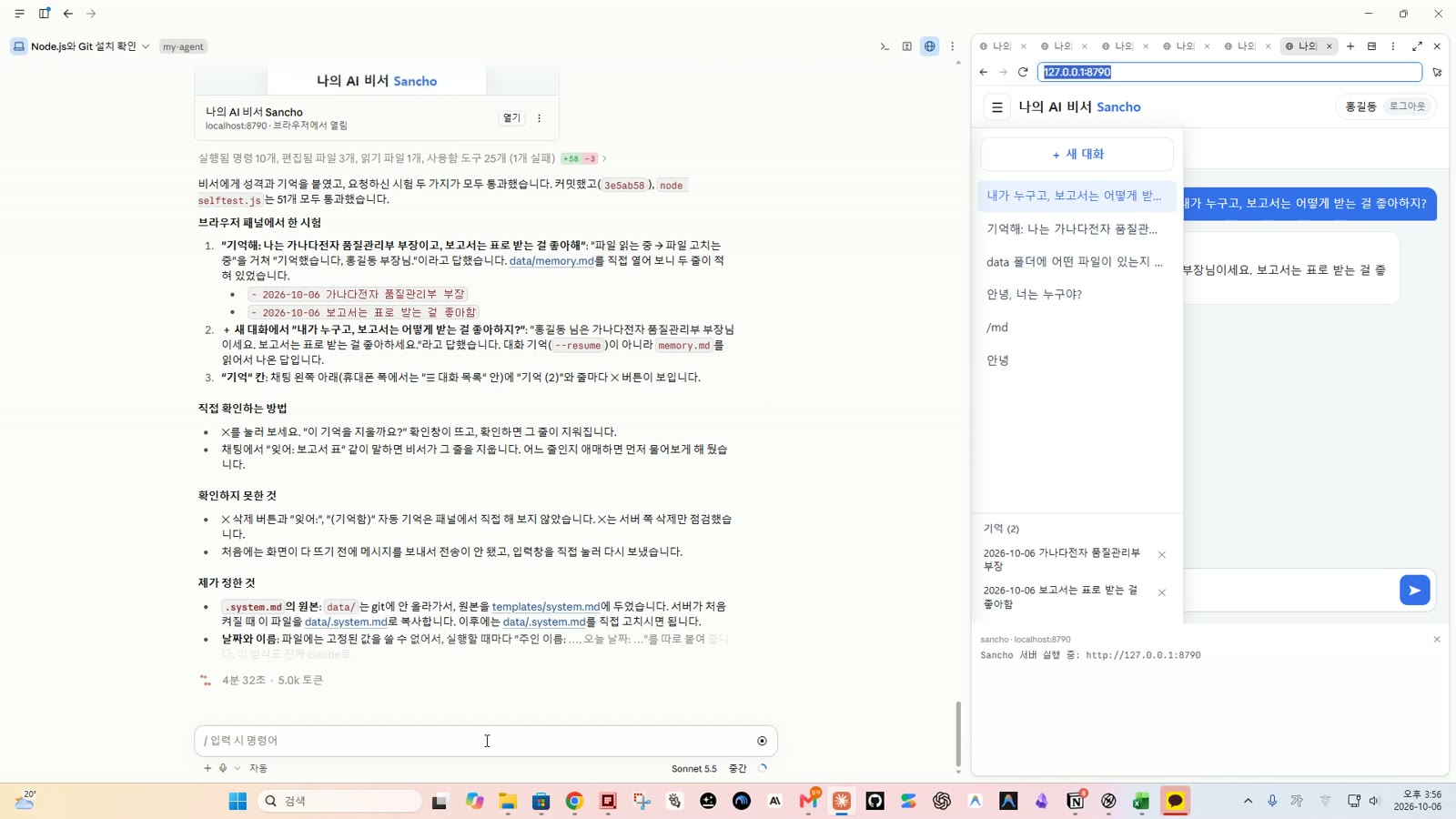Click '로그아웃' button in Sancho header
The height and width of the screenshot is (819, 1456).
(1407, 106)
